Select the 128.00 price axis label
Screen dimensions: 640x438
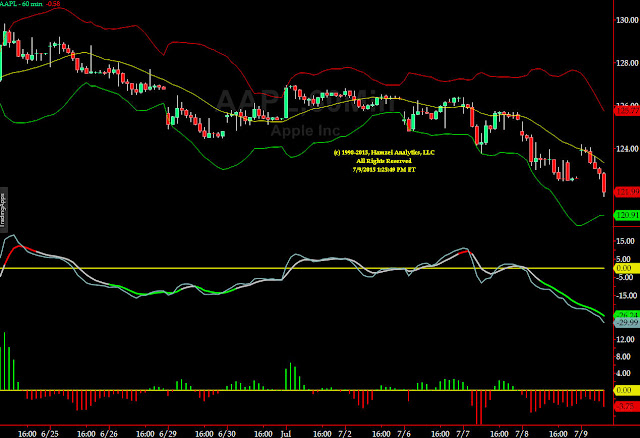click(627, 63)
